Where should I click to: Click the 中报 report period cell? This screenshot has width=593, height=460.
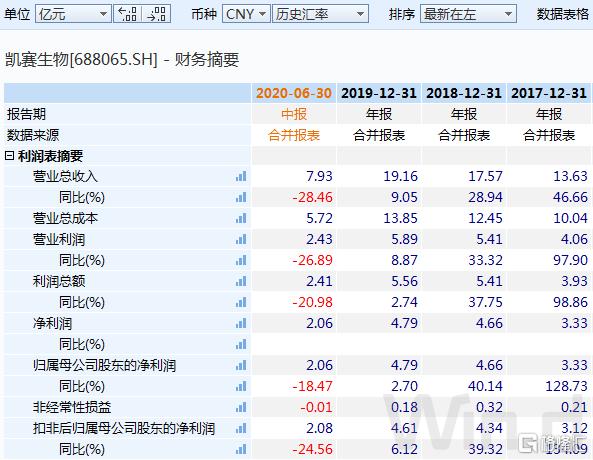[x=294, y=114]
